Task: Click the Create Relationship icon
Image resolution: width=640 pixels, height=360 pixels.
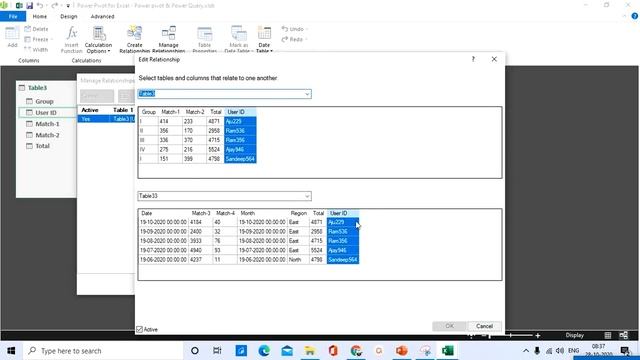Action: (134, 33)
